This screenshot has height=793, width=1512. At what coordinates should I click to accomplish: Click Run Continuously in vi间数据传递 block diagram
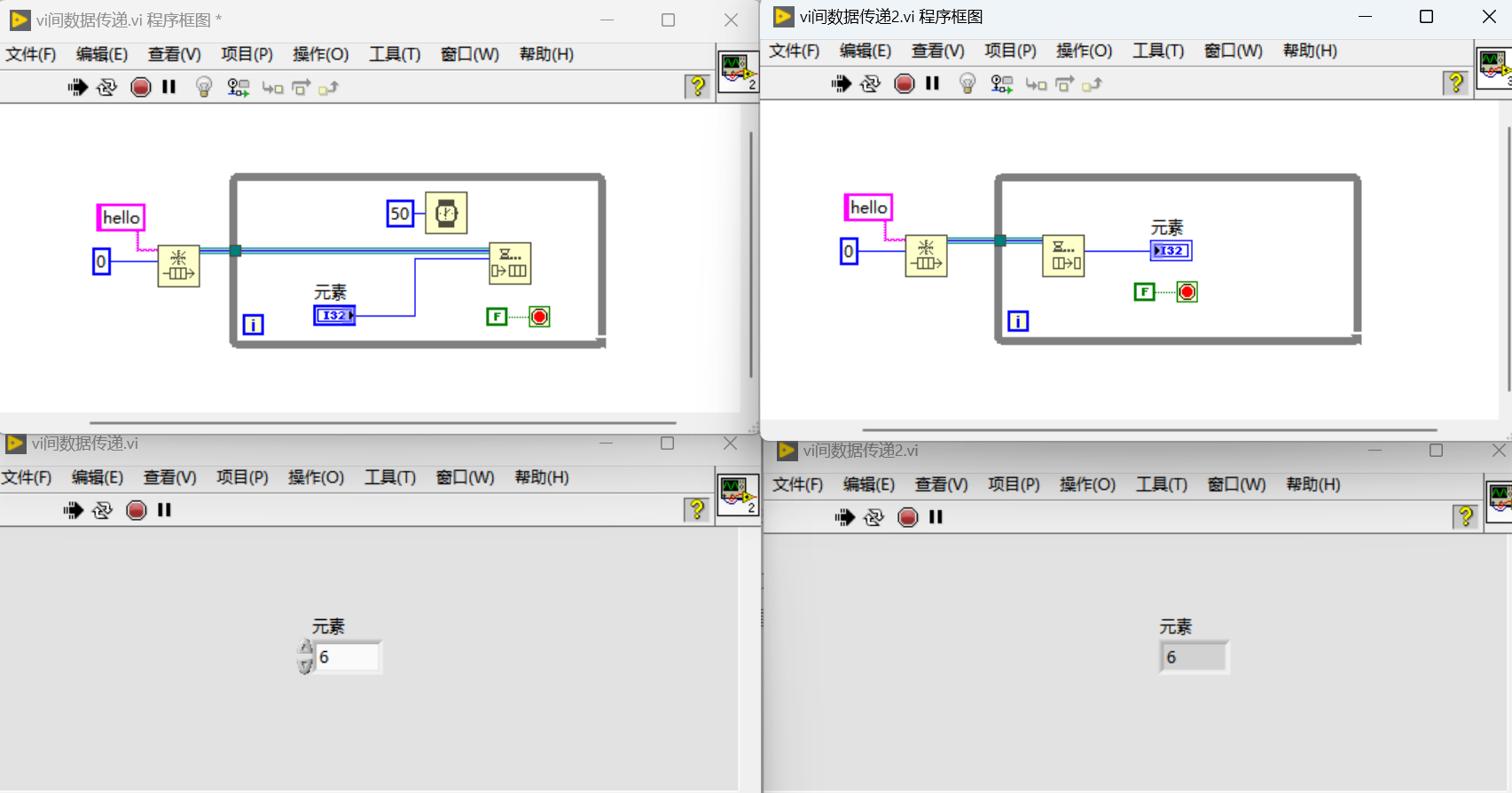[106, 87]
